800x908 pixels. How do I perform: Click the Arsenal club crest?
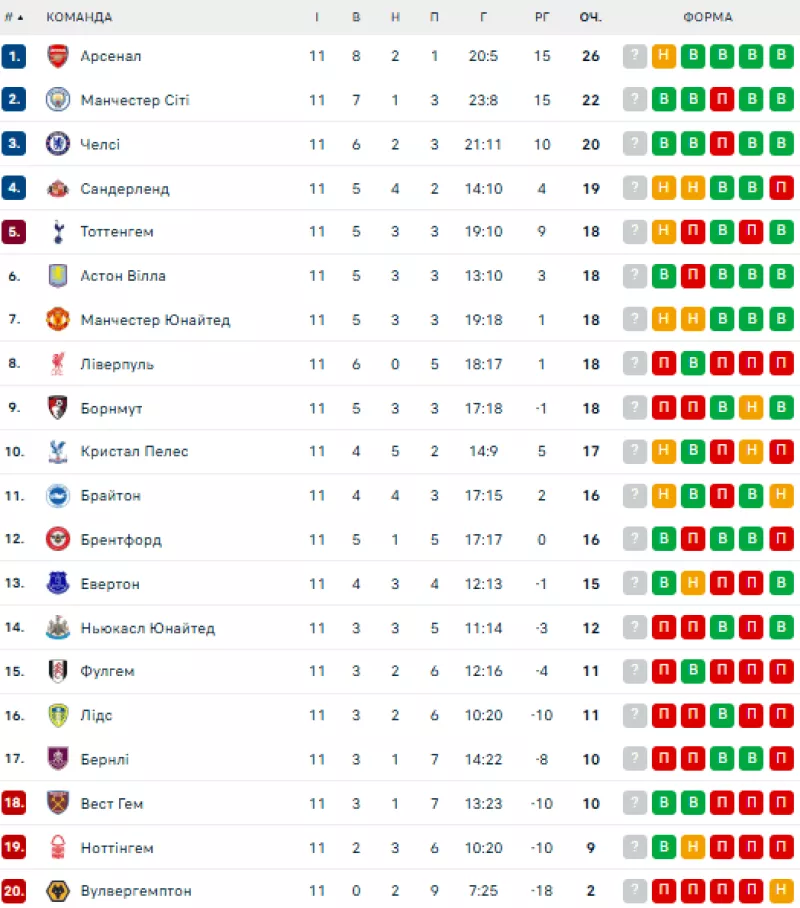click(57, 56)
